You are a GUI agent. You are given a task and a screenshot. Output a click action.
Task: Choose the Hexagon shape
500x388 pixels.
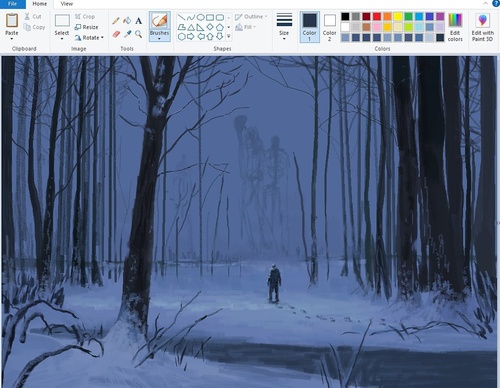[x=181, y=37]
